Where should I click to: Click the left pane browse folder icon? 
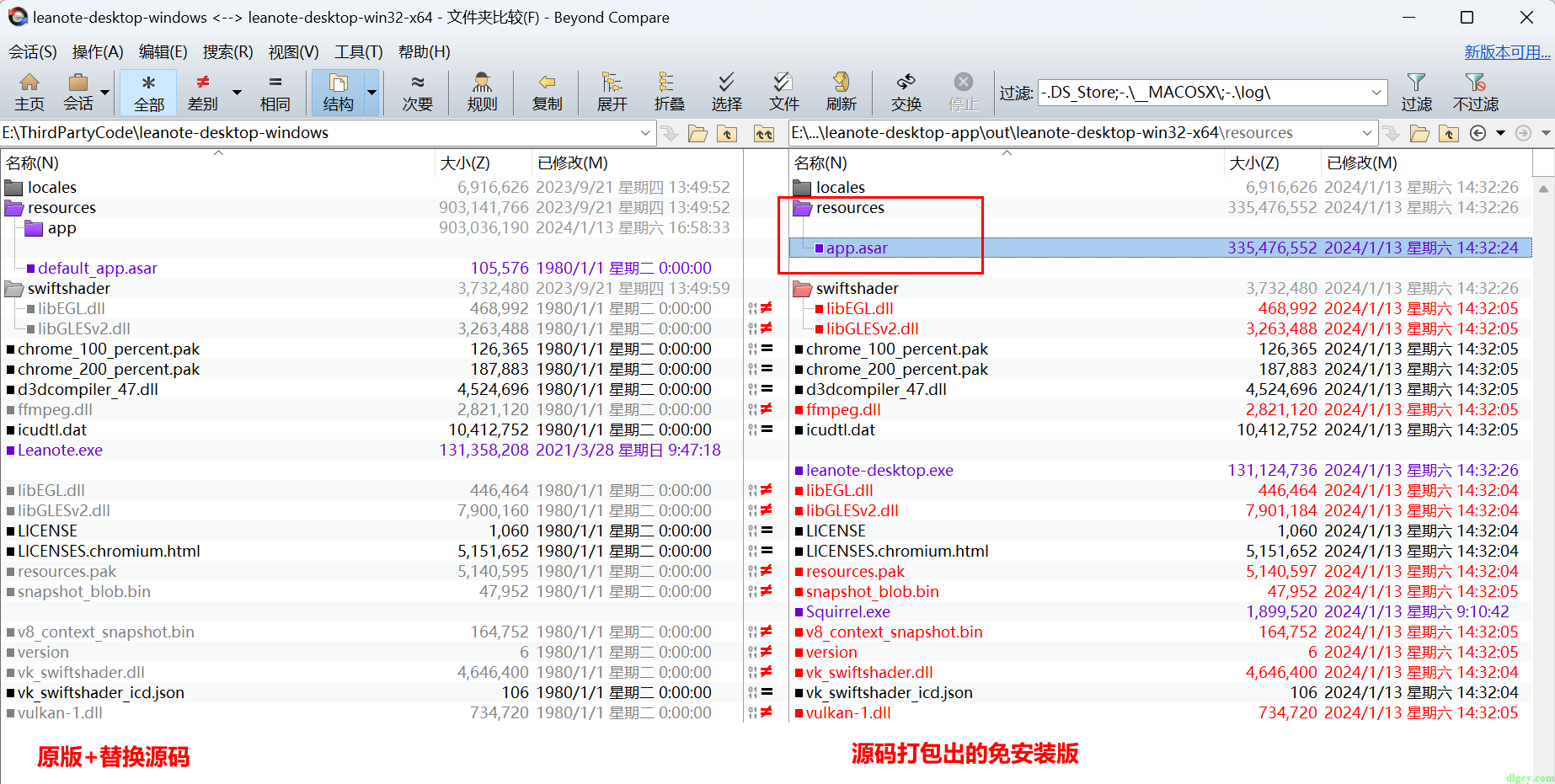point(697,133)
